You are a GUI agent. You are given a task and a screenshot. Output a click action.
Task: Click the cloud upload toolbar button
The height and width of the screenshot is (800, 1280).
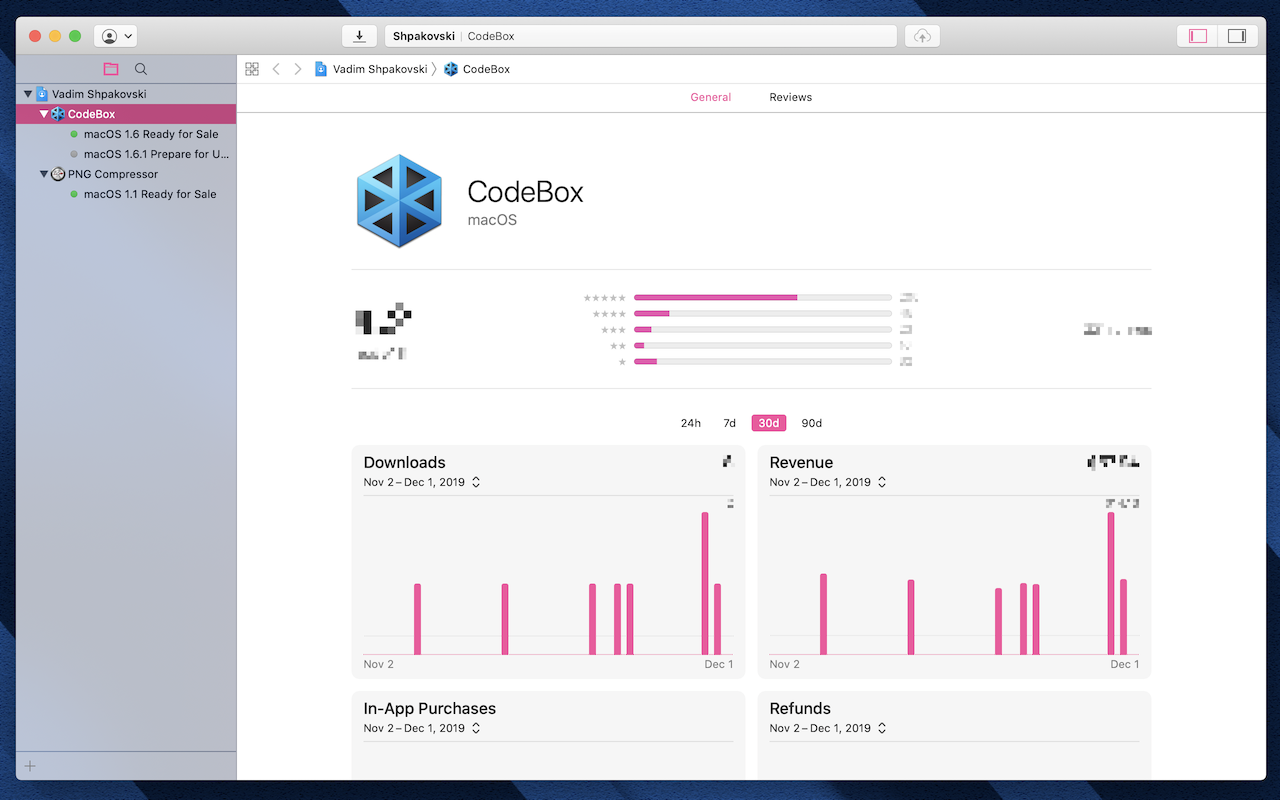(x=922, y=36)
